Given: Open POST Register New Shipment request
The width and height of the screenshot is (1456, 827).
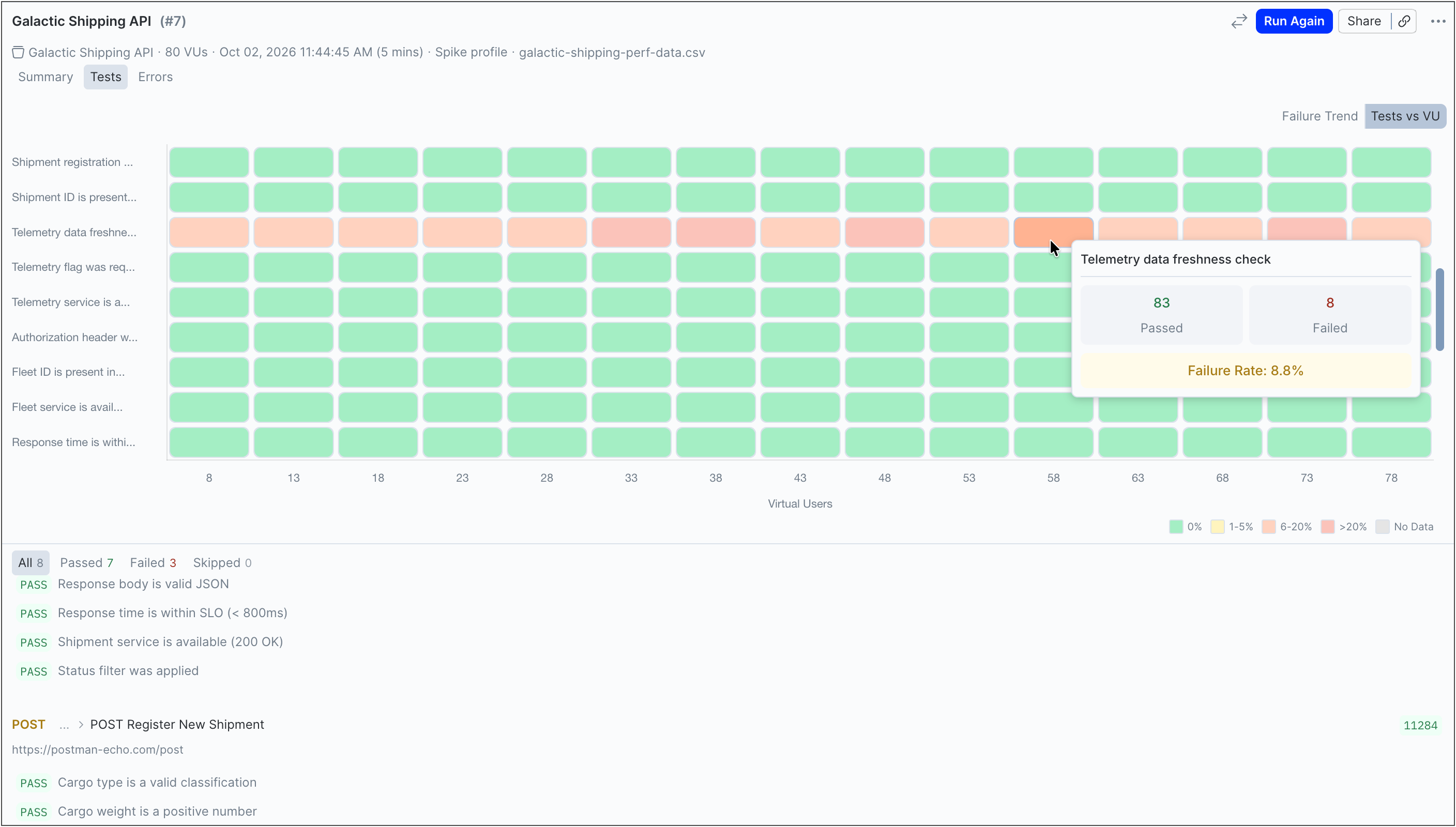Looking at the screenshot, I should pyautogui.click(x=177, y=724).
